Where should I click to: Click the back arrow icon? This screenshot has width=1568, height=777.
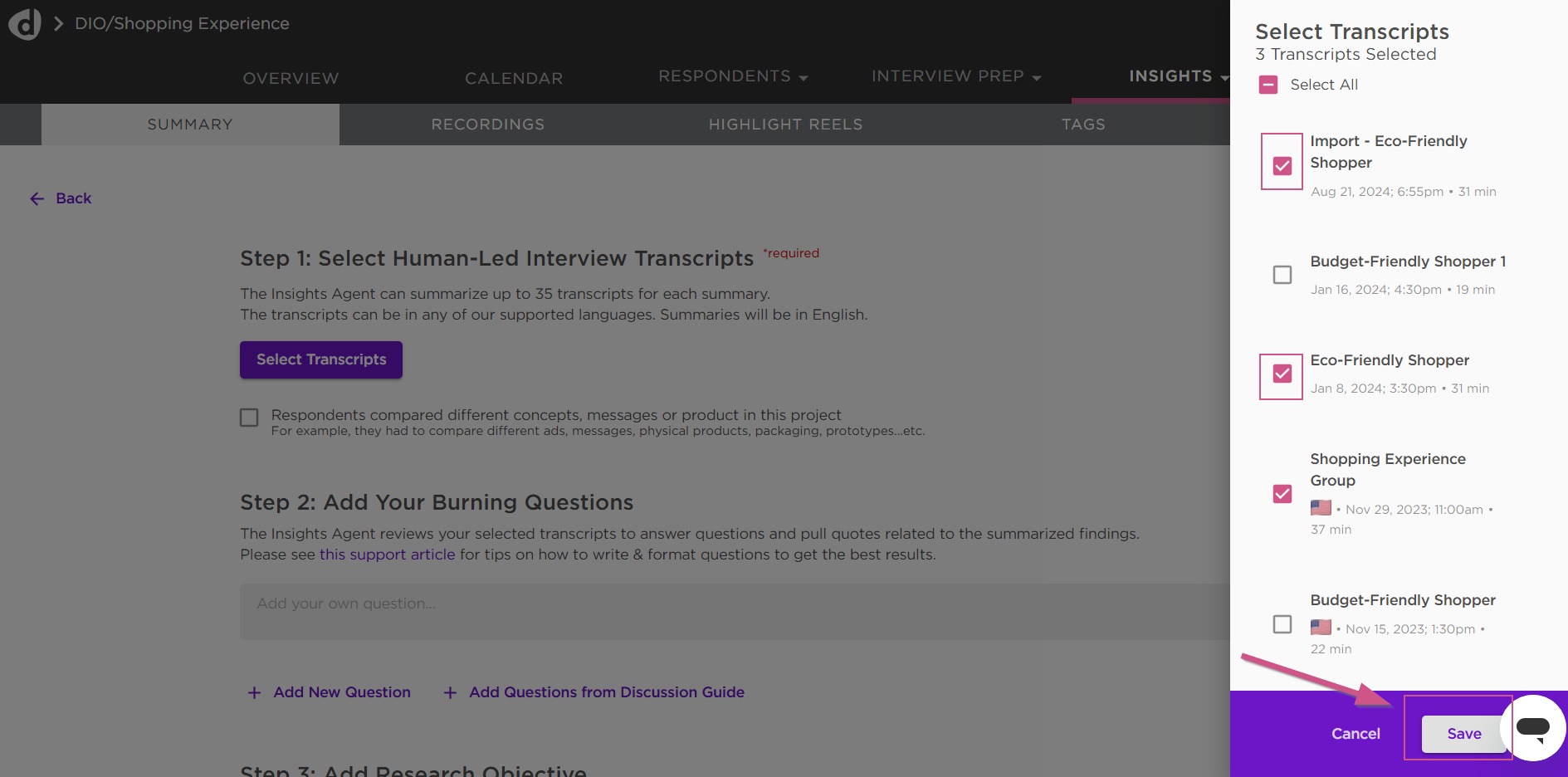tap(37, 198)
